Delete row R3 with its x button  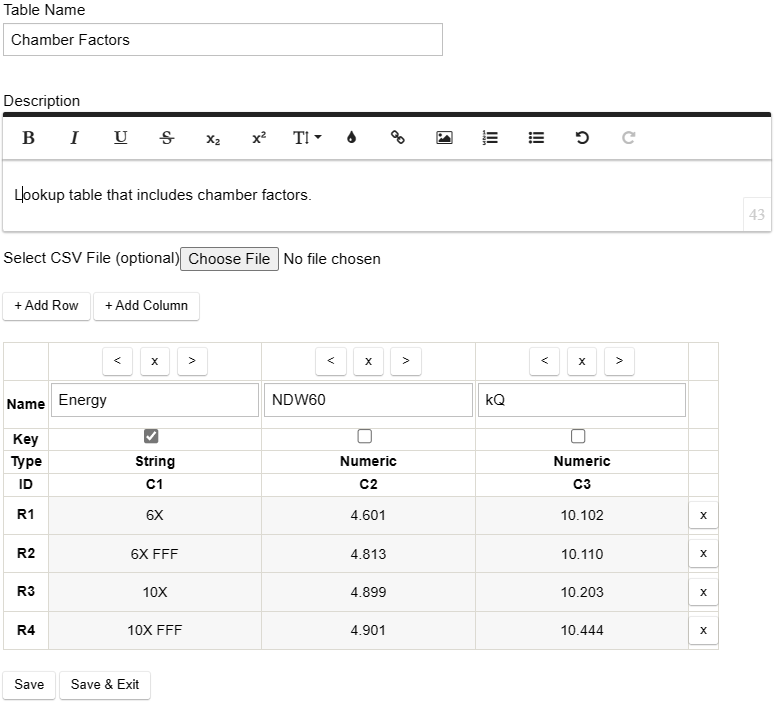pyautogui.click(x=703, y=592)
